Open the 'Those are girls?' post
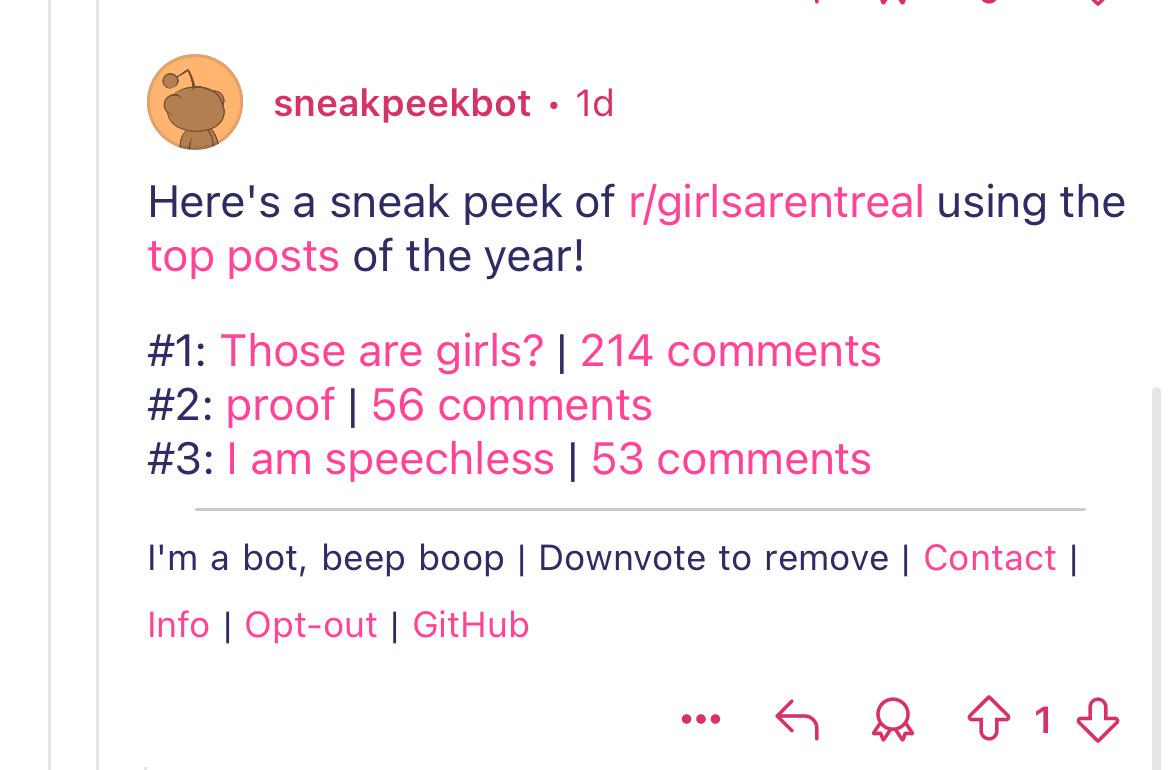 click(382, 351)
